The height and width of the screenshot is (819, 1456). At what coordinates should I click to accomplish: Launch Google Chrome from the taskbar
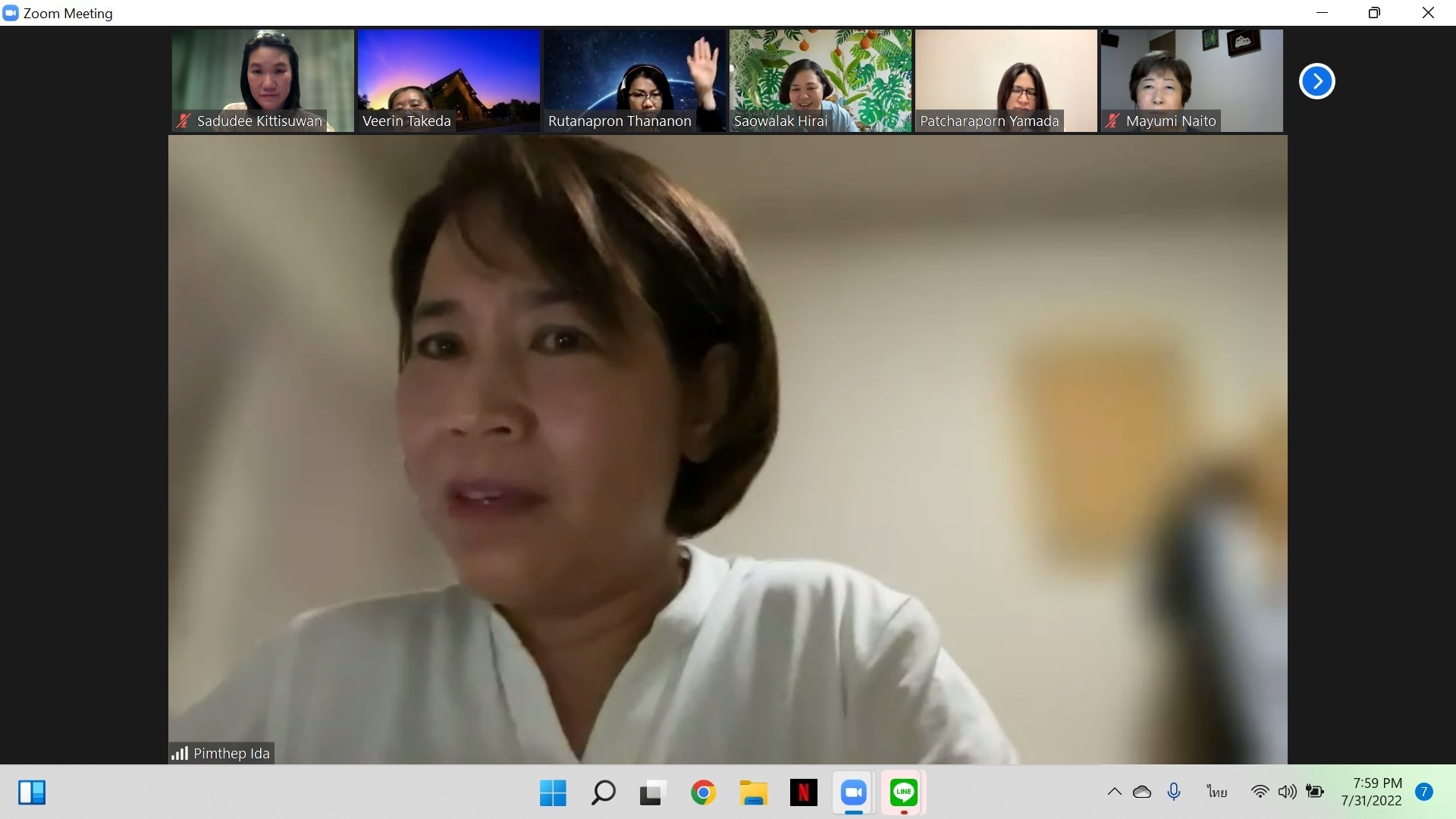pos(703,793)
